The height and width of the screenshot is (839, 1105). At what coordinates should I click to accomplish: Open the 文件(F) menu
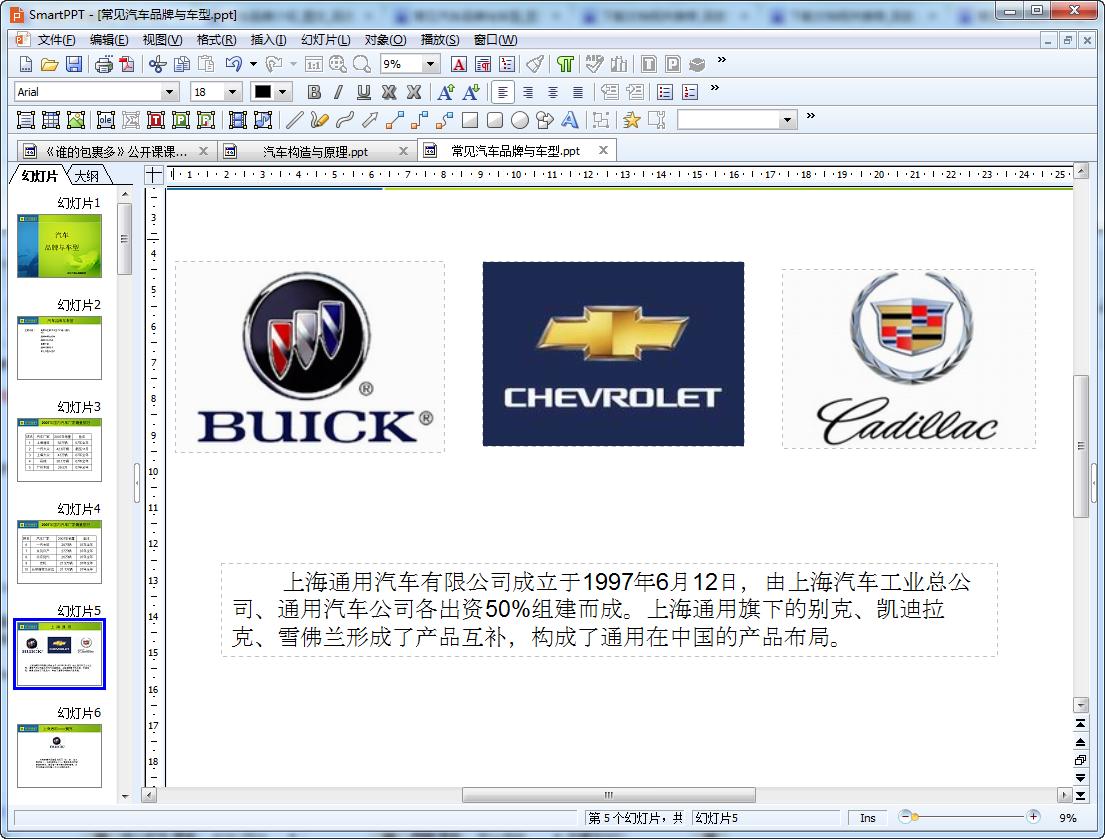pos(56,40)
